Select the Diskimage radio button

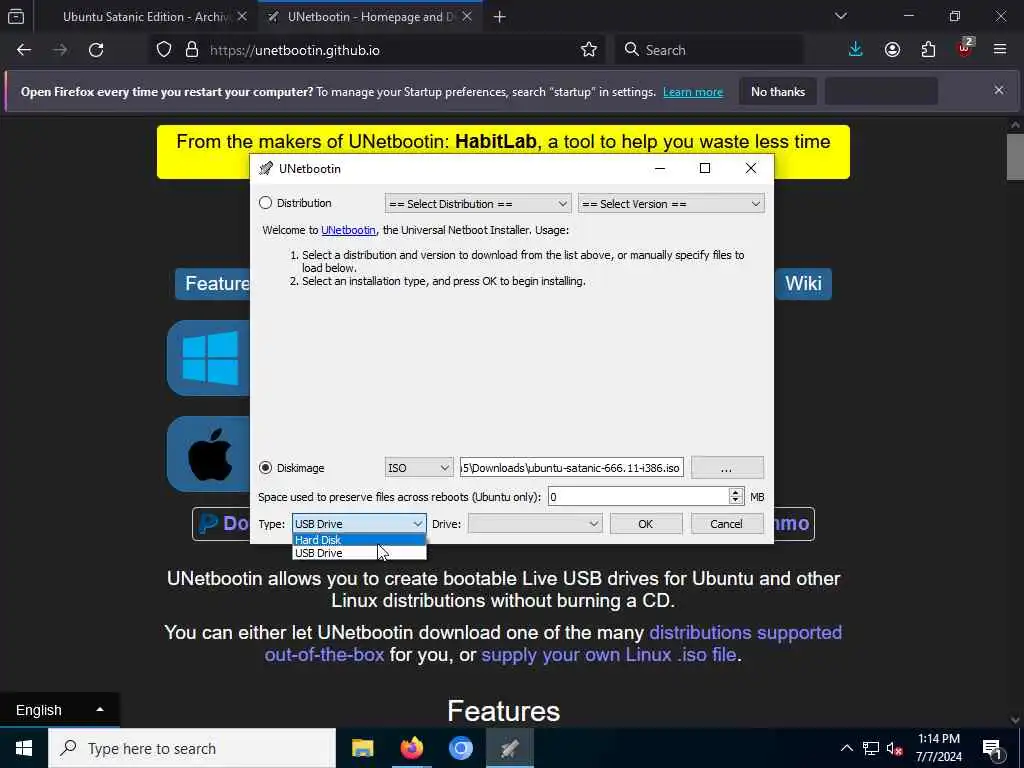coord(265,468)
